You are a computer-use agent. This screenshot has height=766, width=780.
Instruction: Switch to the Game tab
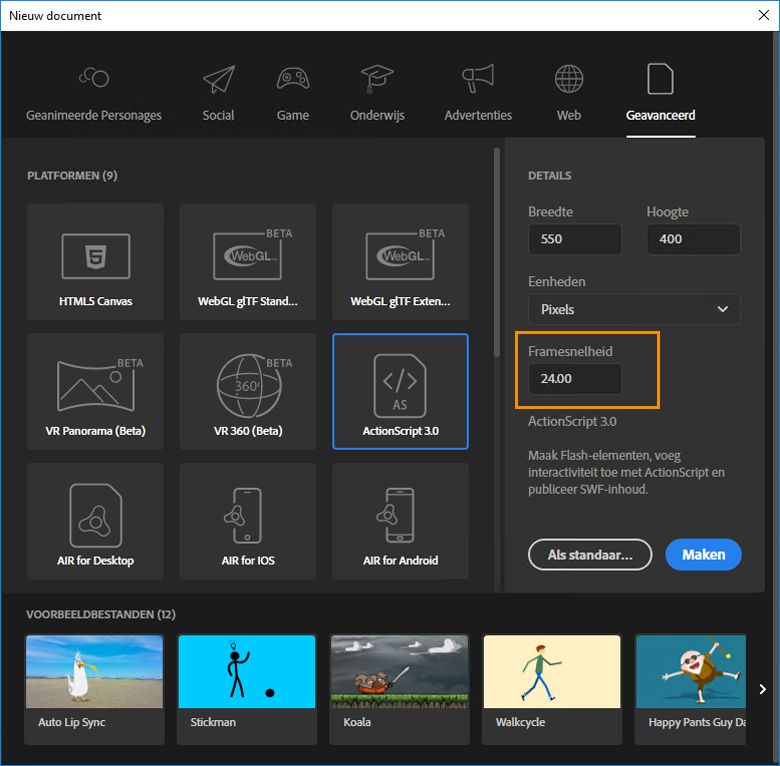(293, 95)
